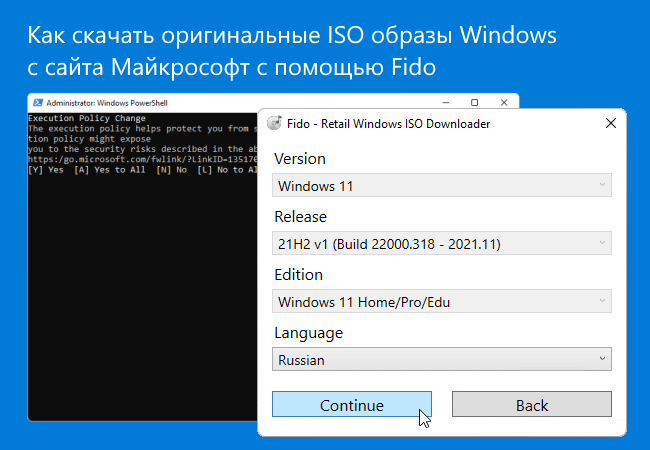This screenshot has width=650, height=450.
Task: Maximize the PowerShell window
Action: click(x=475, y=103)
